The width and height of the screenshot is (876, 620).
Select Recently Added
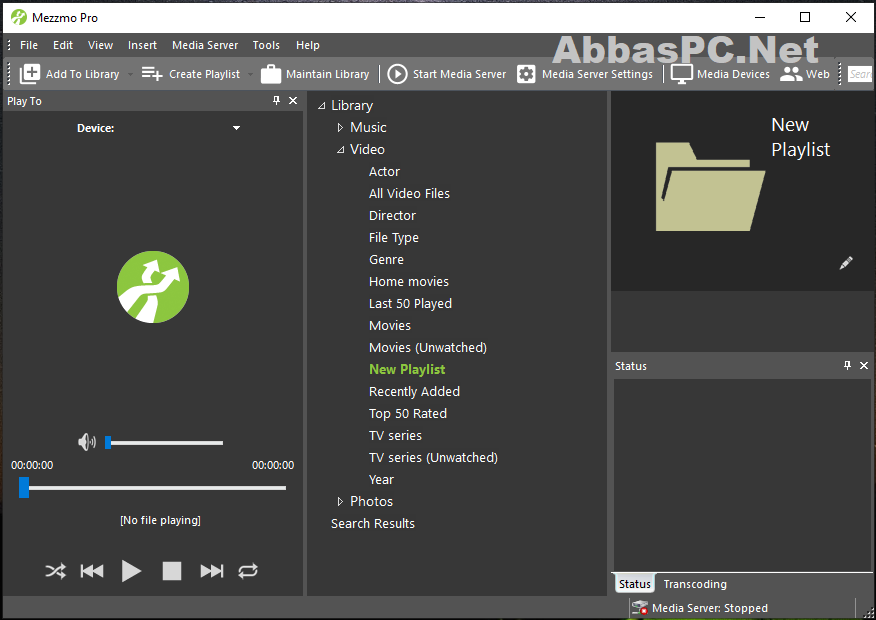coord(414,392)
